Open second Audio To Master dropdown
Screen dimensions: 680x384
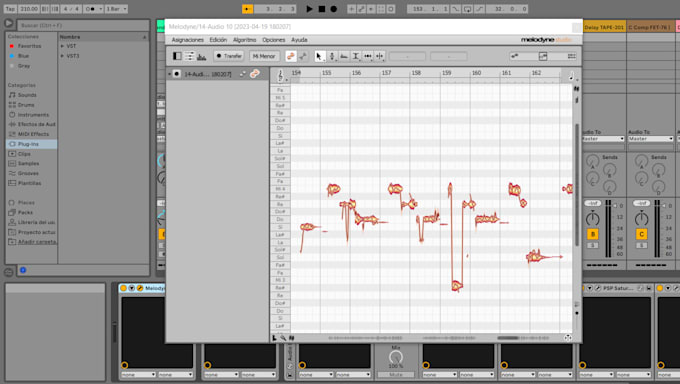[x=651, y=139]
